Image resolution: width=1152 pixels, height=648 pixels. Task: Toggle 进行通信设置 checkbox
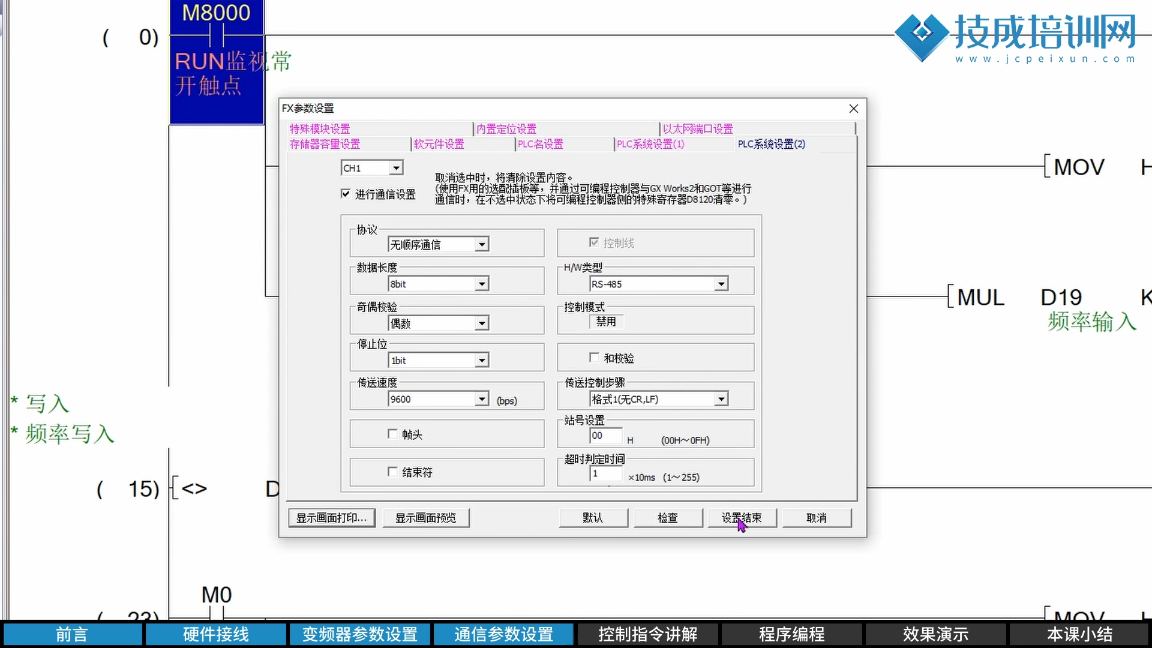345,194
